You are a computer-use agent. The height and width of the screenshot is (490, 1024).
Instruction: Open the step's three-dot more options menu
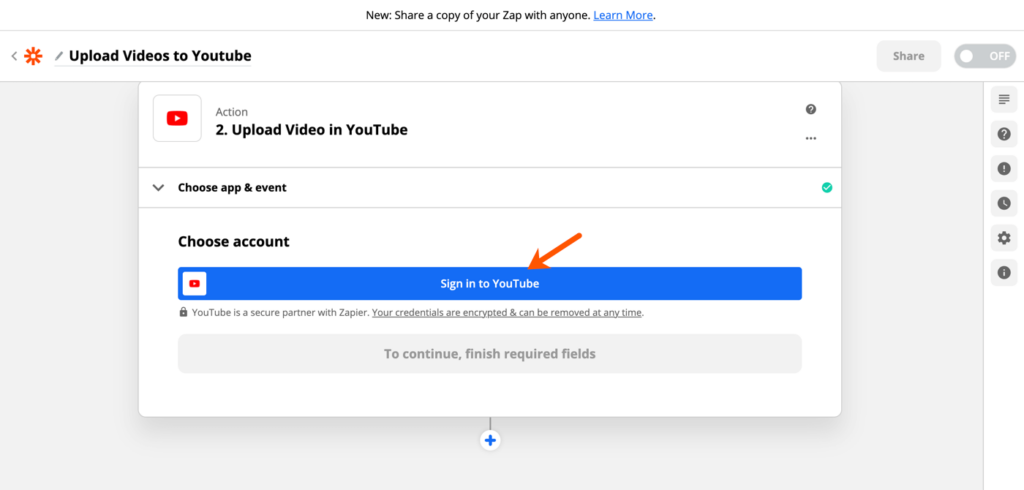(x=810, y=138)
